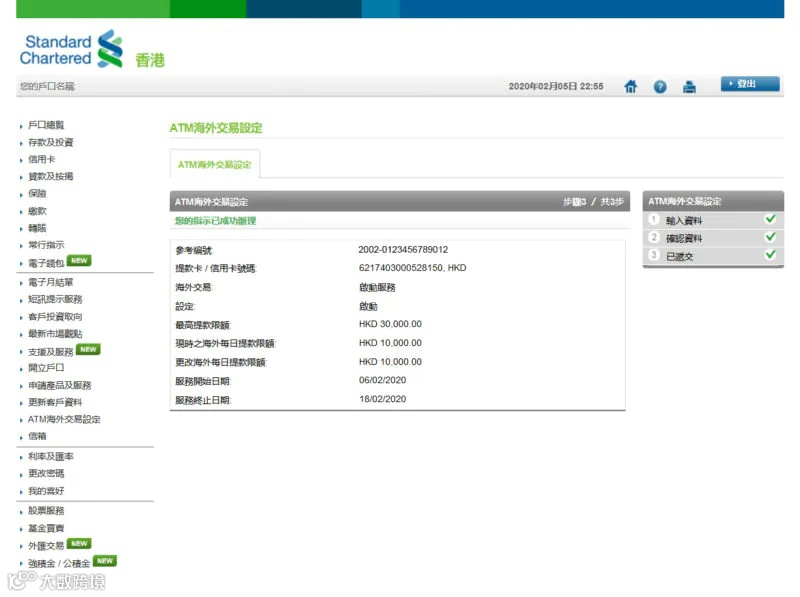The height and width of the screenshot is (597, 800).
Task: Print the page using the printer icon
Action: (689, 87)
